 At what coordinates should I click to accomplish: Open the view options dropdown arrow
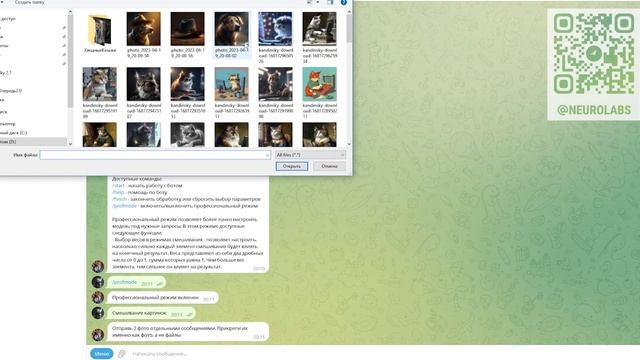(x=318, y=2)
